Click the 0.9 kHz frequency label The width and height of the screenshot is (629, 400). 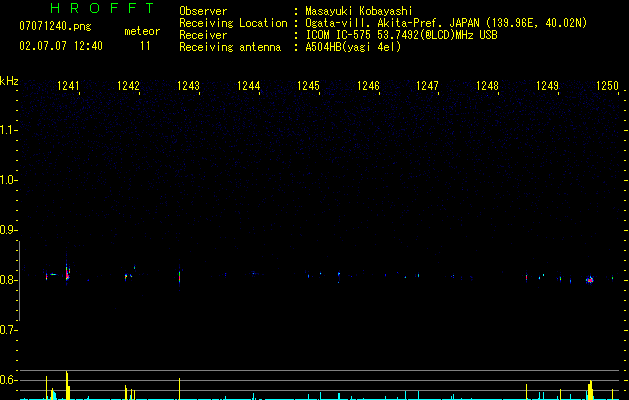tap(8, 230)
